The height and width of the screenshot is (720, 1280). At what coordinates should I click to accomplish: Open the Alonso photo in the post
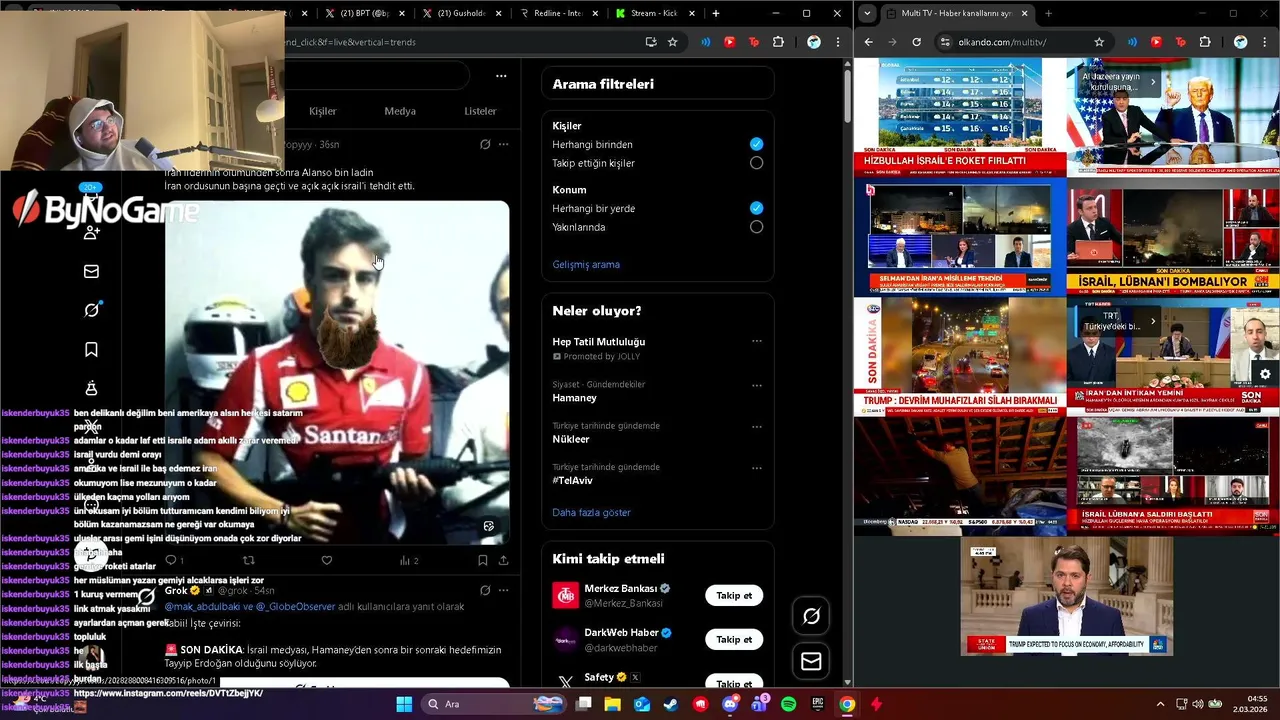(337, 372)
